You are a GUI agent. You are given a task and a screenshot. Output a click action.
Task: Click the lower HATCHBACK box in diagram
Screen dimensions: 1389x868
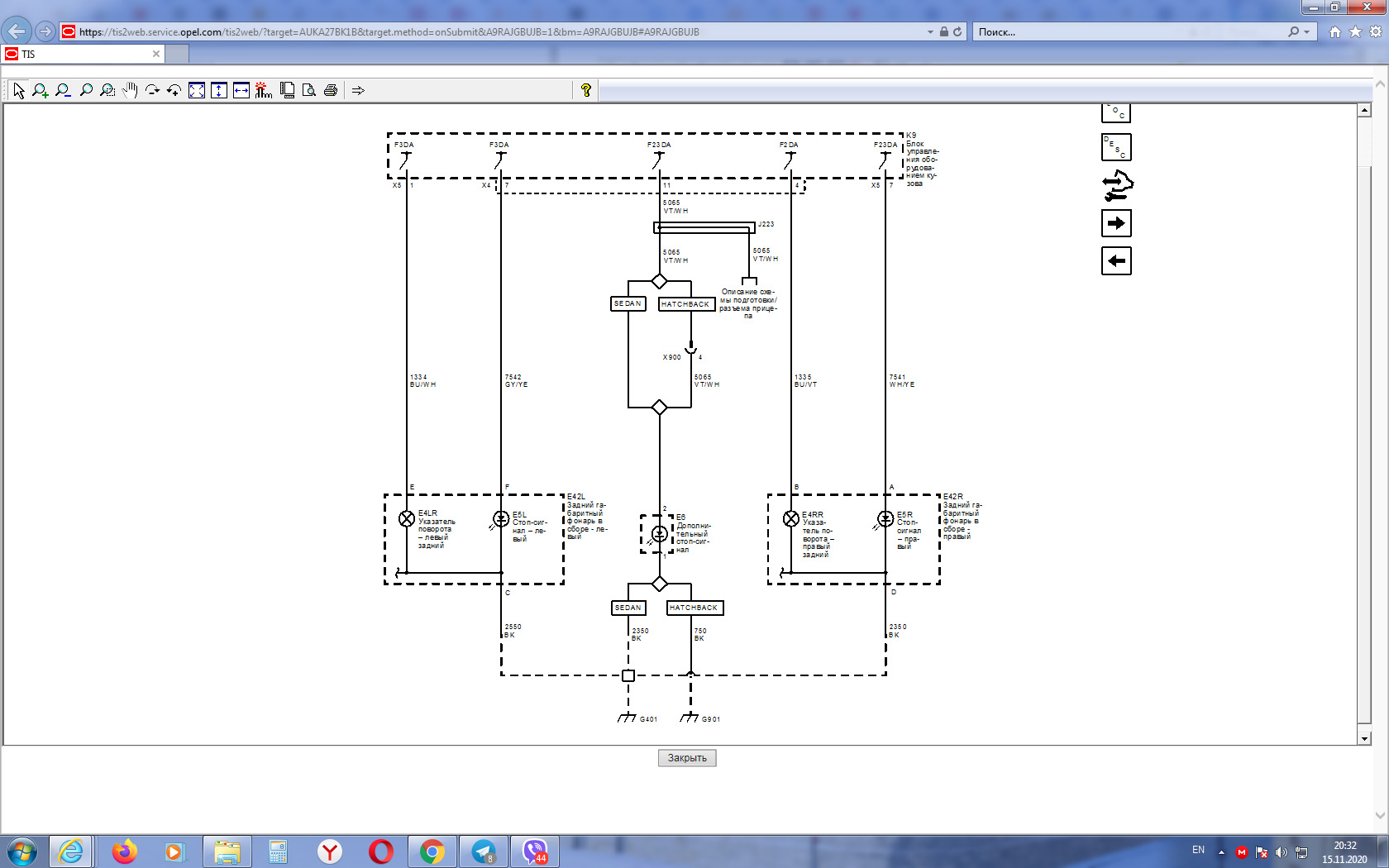point(694,608)
